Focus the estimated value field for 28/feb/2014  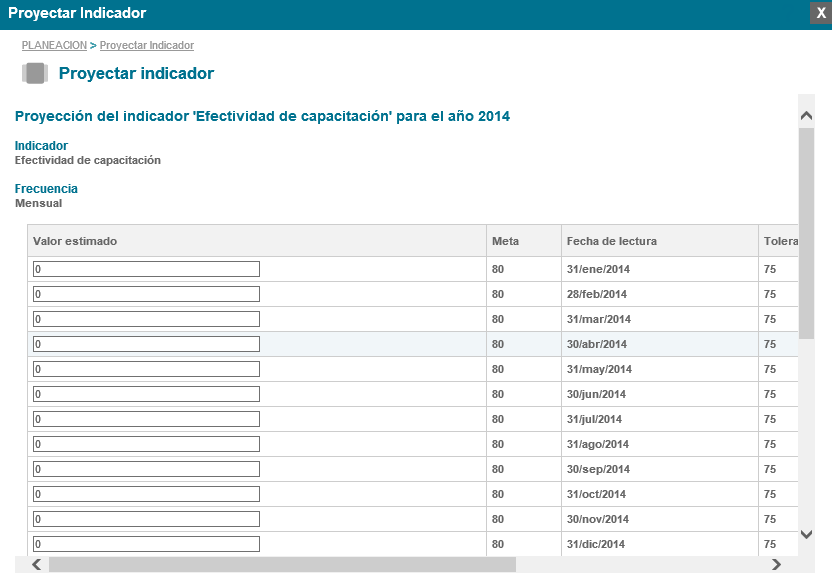tap(146, 294)
